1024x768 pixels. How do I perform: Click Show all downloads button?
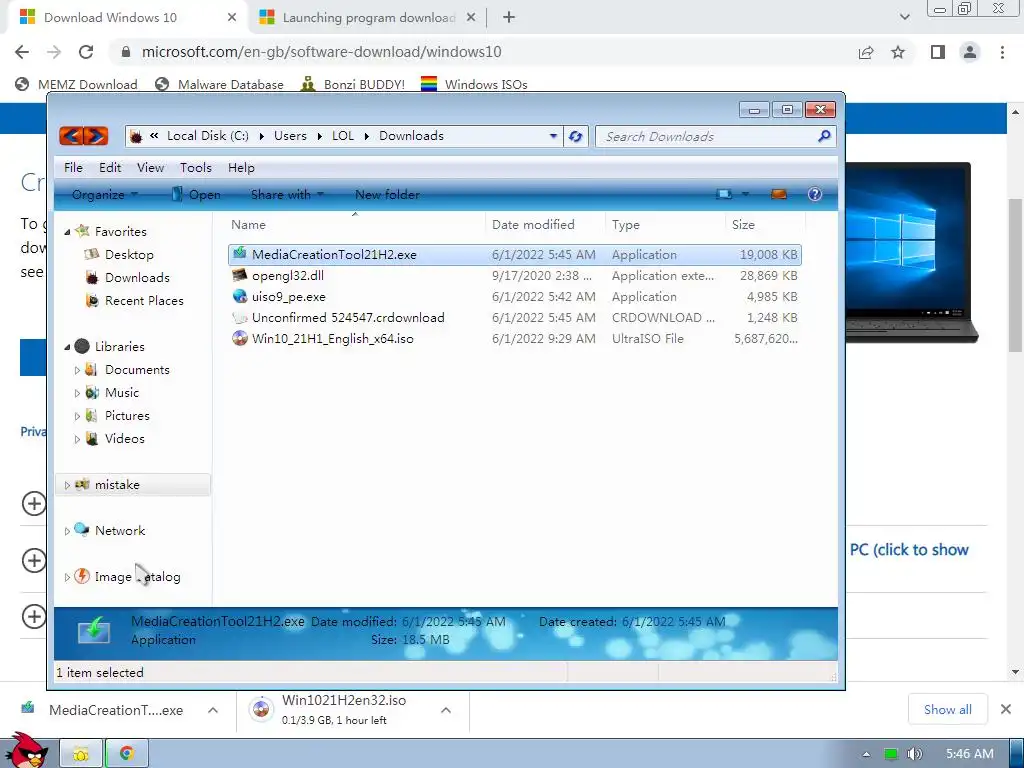click(x=947, y=709)
